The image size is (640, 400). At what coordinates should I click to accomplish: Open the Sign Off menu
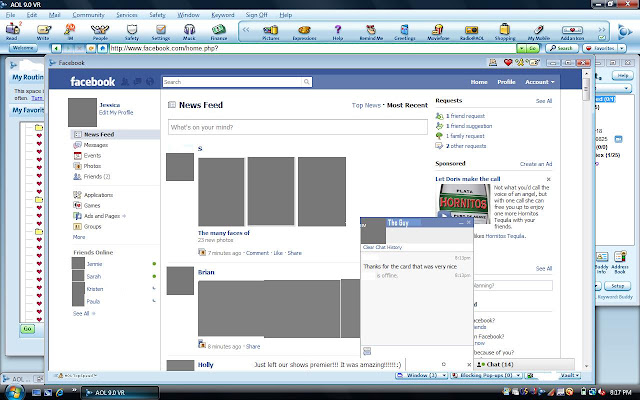point(256,15)
